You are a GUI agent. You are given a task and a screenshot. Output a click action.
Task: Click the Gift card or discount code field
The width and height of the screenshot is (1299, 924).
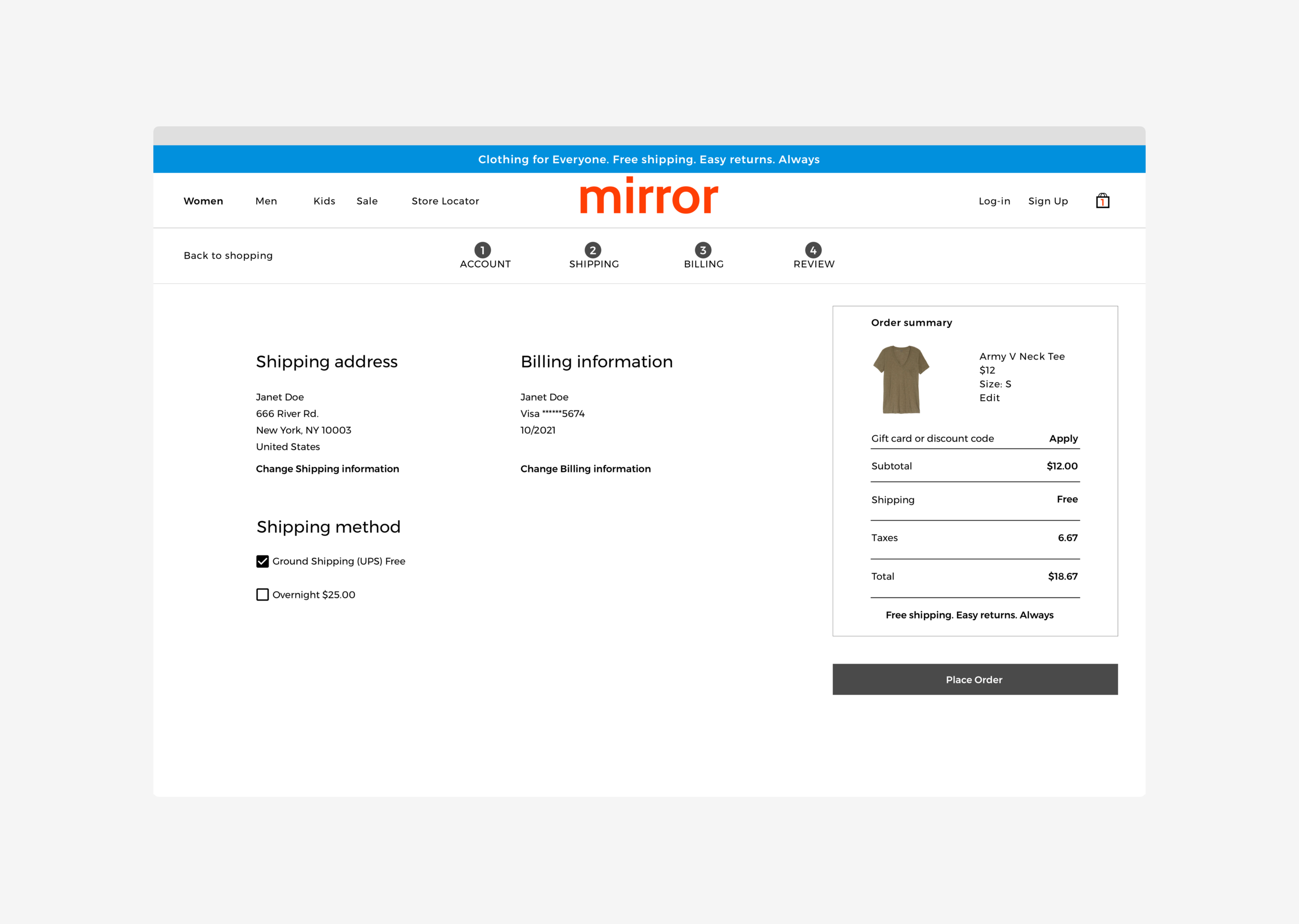point(932,439)
